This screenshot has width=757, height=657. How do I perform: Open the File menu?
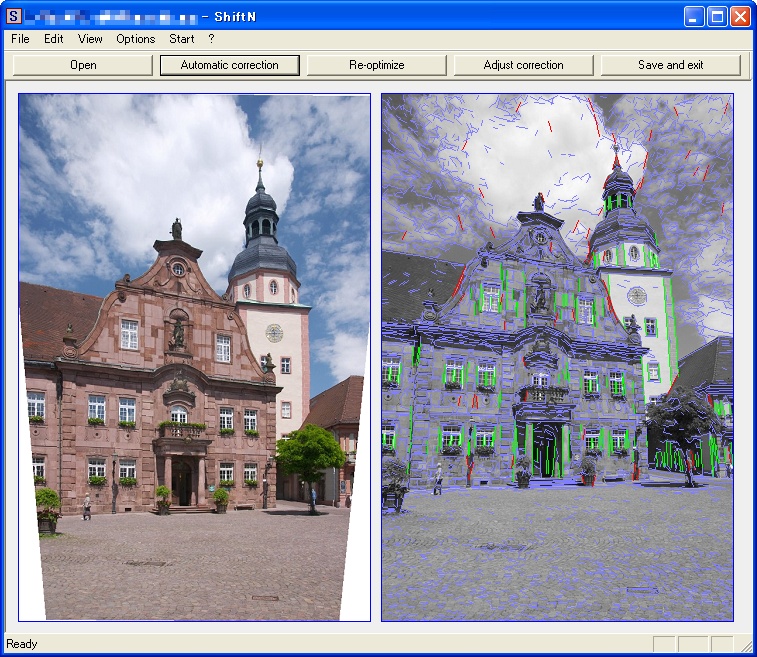point(20,39)
